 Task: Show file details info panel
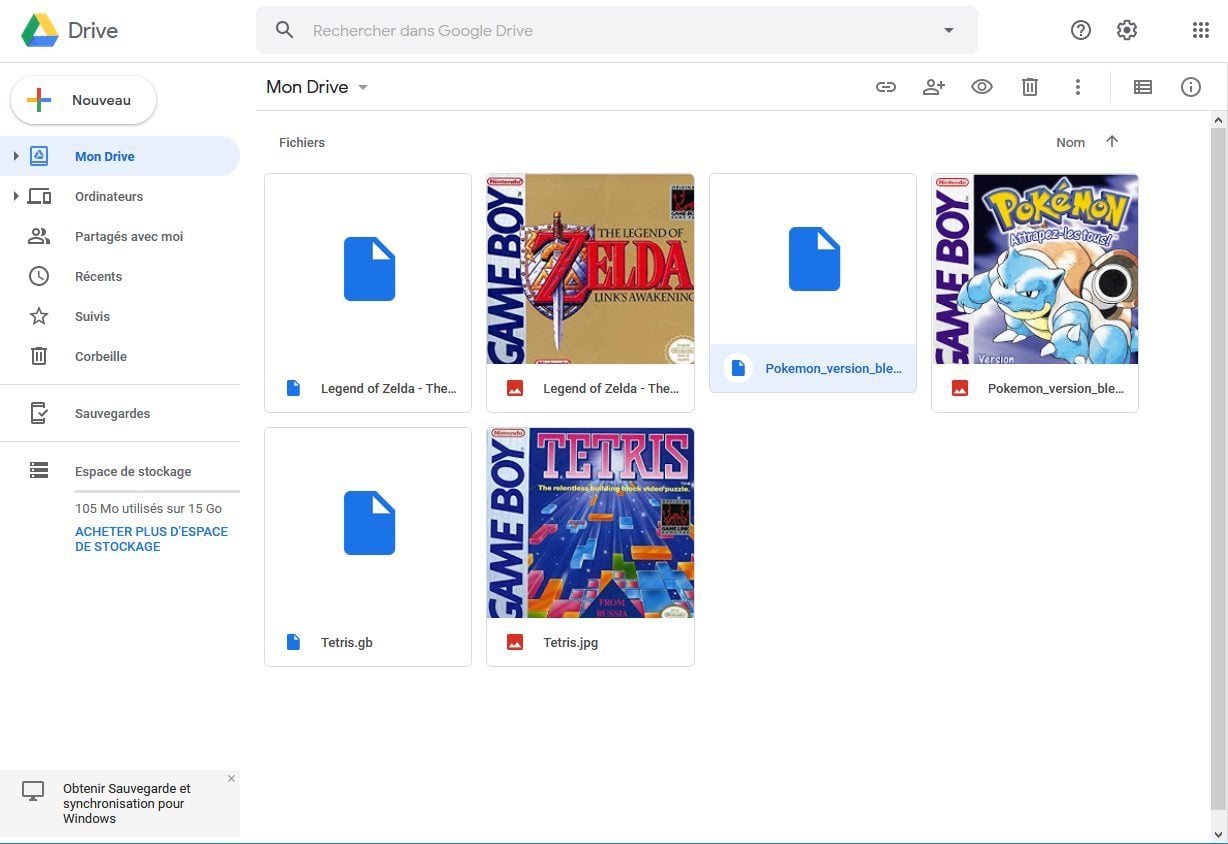(1190, 87)
